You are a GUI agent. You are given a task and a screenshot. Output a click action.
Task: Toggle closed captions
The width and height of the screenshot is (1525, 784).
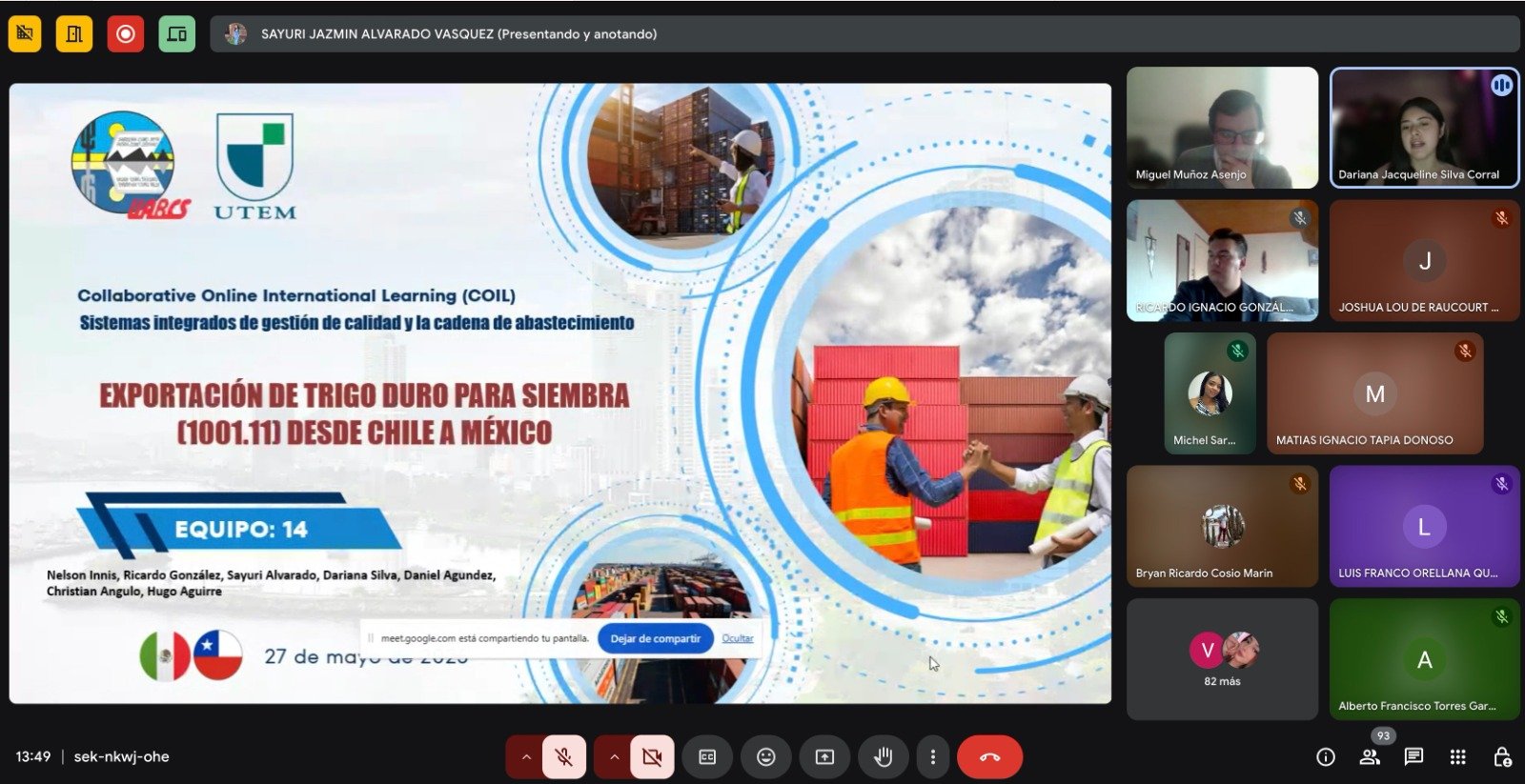(707, 757)
